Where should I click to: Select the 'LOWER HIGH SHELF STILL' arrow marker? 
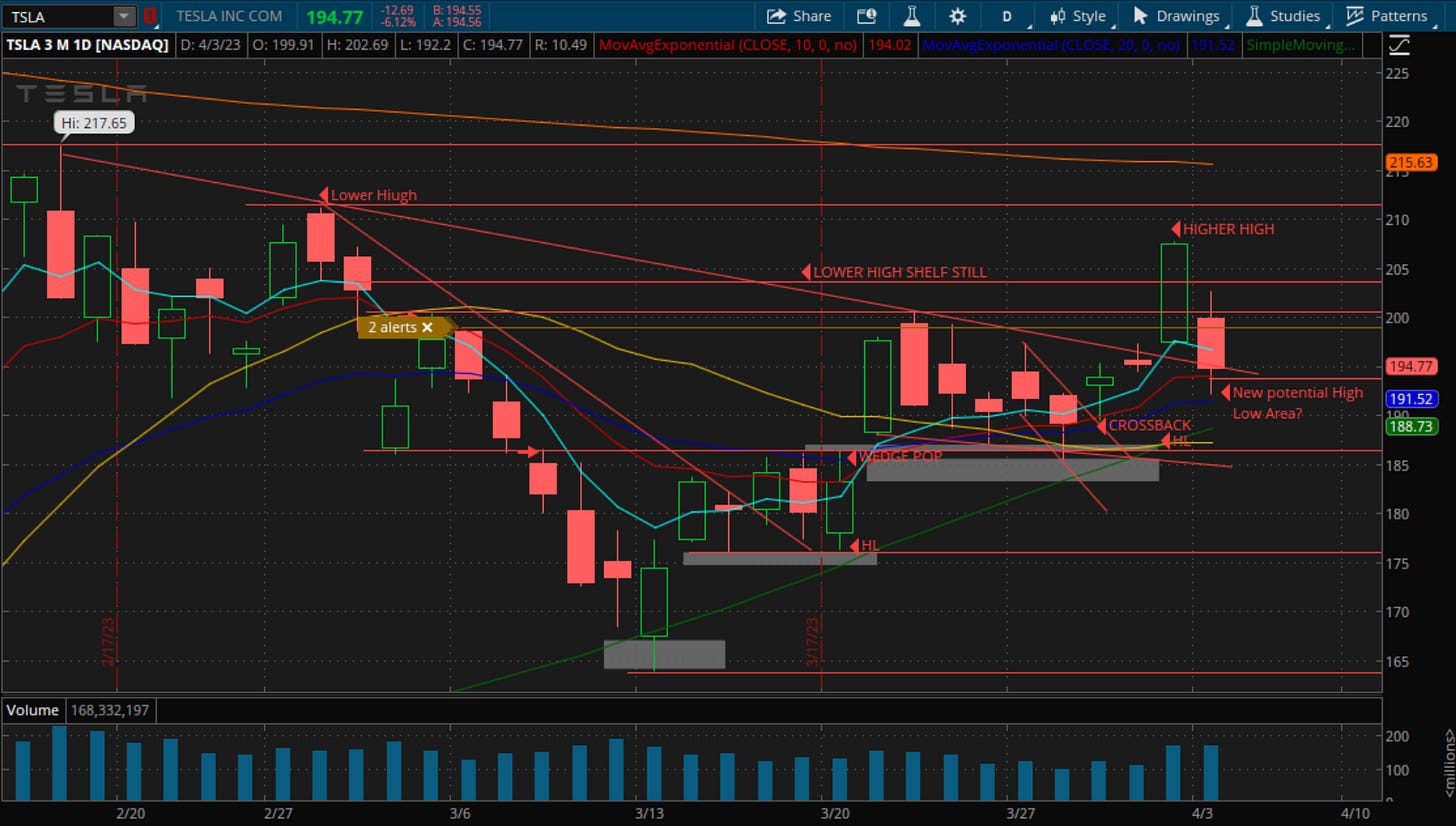click(x=805, y=272)
